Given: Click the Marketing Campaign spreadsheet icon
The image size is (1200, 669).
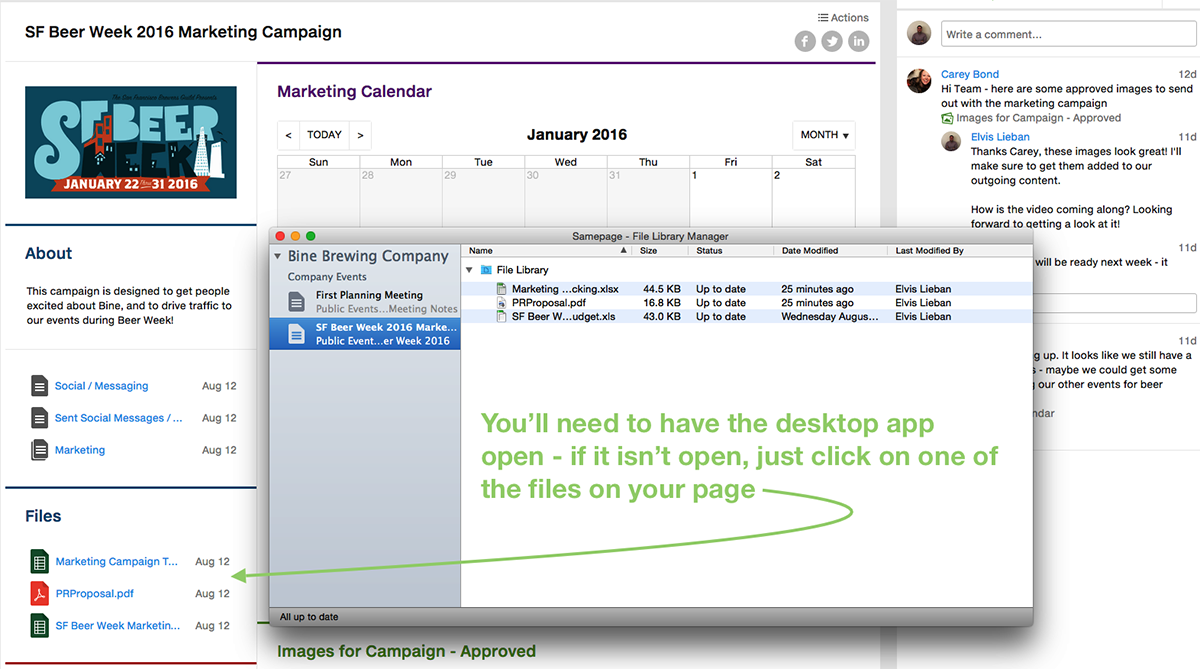Looking at the screenshot, I should [x=39, y=562].
